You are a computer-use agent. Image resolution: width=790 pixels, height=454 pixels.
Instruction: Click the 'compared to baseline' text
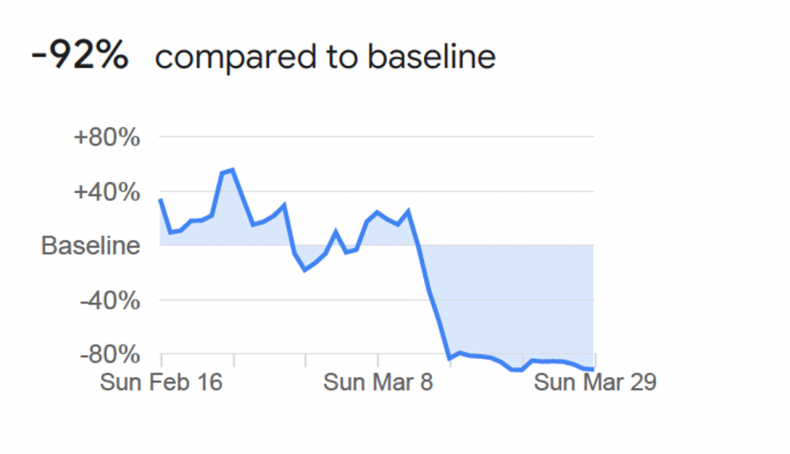tap(325, 56)
